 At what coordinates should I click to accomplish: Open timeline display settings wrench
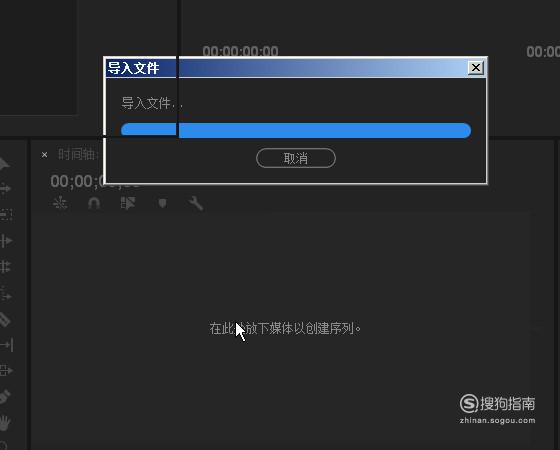tap(196, 204)
